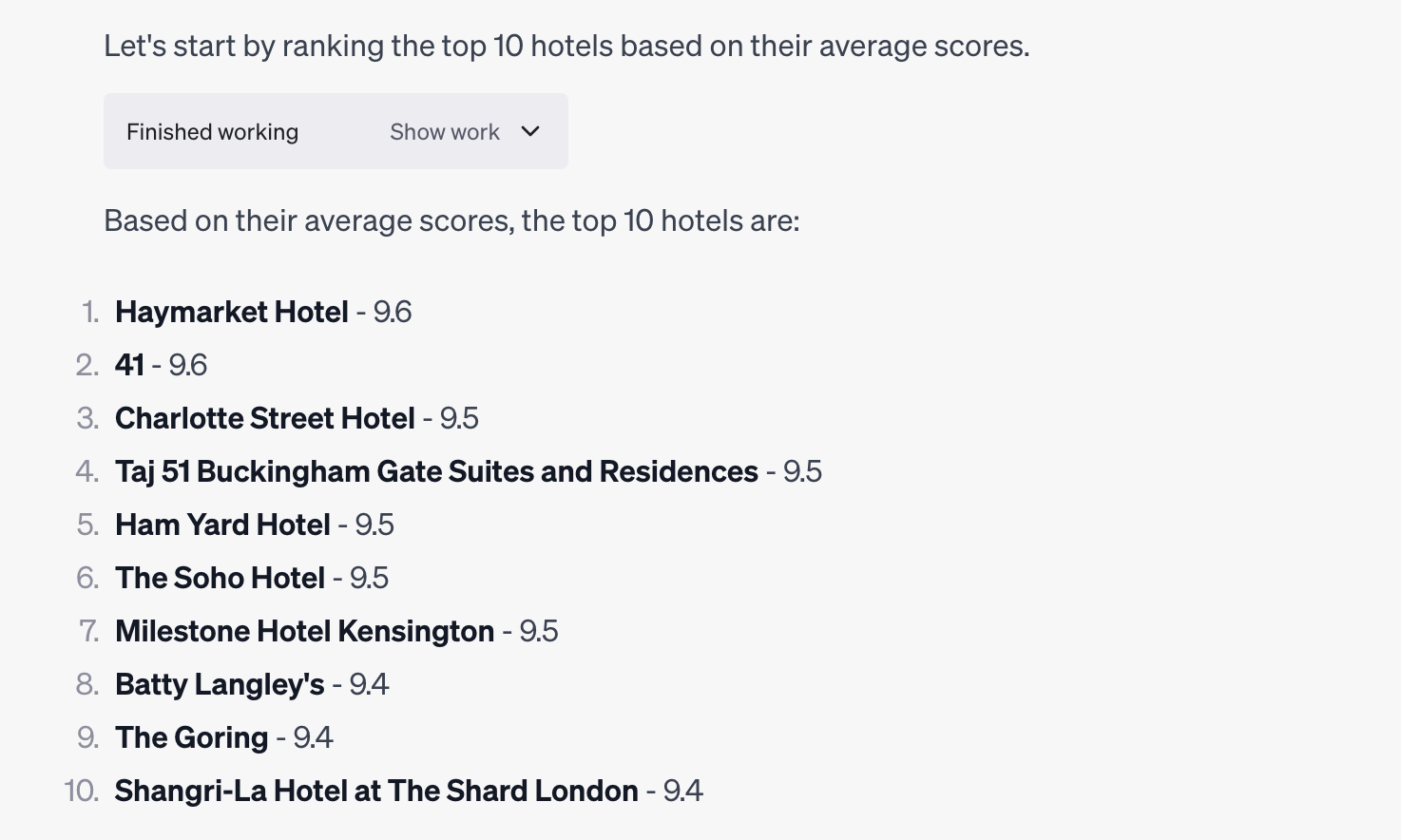1401x840 pixels.
Task: Select the hotel named 41
Action: click(x=129, y=365)
